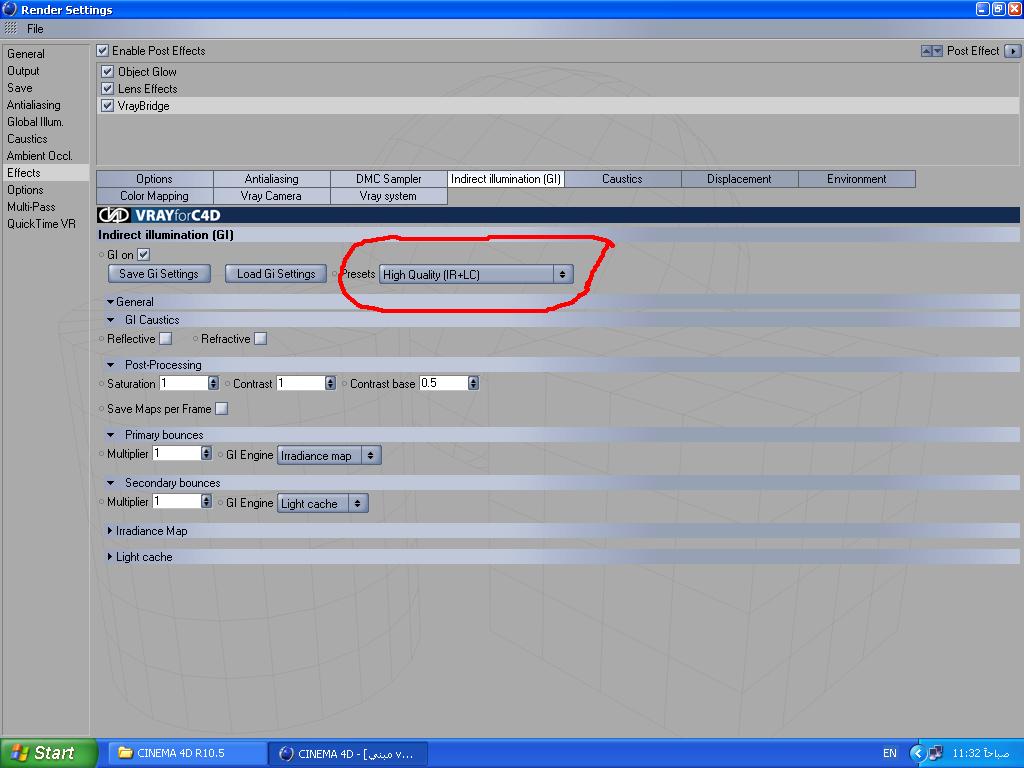Click Secondary bounces Multiplier spinner
The height and width of the screenshot is (768, 1024).
(207, 502)
